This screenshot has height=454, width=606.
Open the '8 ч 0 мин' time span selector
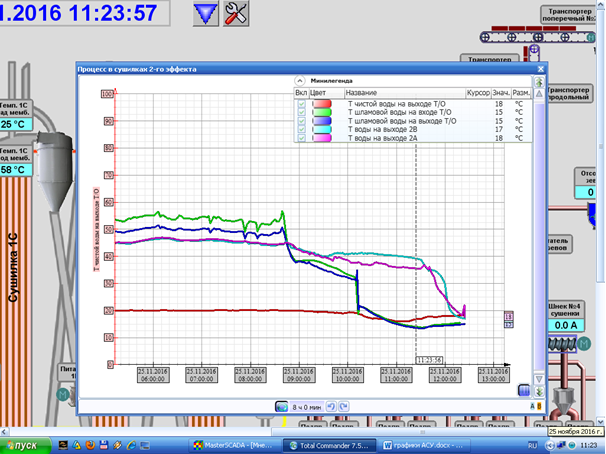tap(307, 406)
